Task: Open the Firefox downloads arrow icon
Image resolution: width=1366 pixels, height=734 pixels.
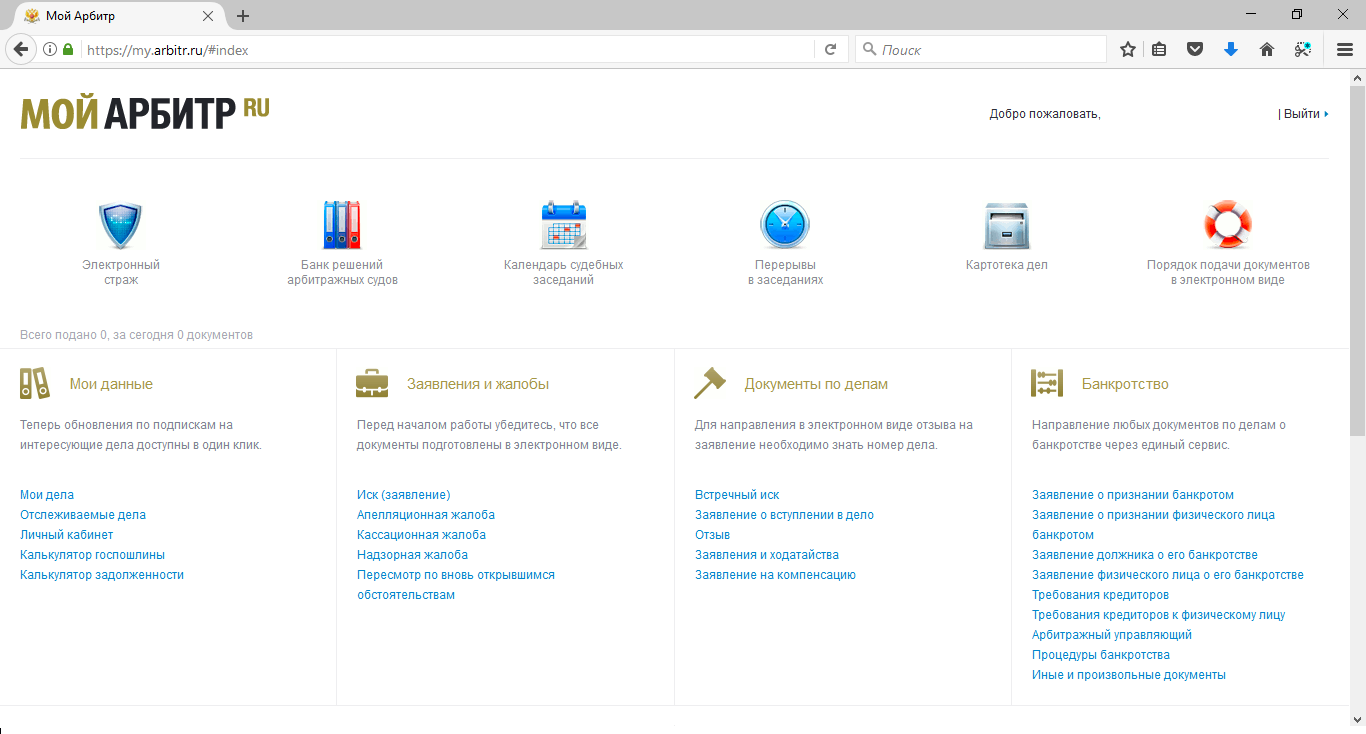Action: pos(1231,49)
